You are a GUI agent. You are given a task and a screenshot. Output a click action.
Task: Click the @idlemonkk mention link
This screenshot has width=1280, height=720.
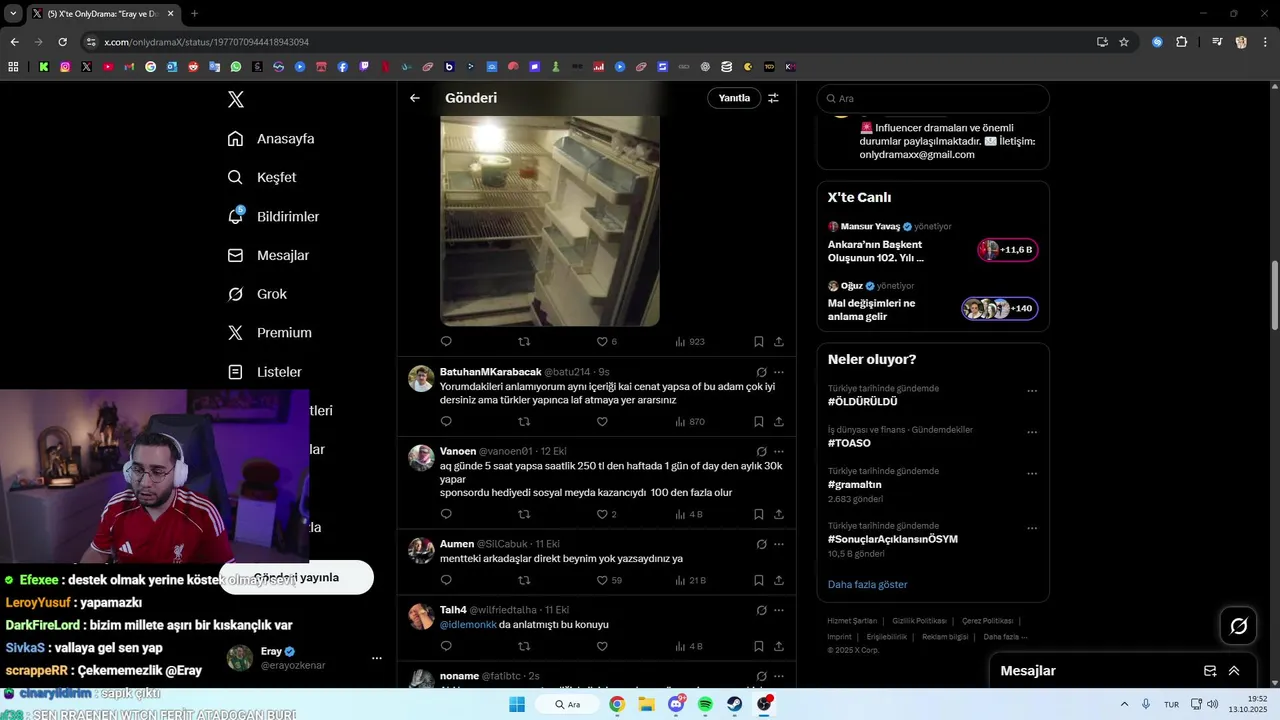click(468, 625)
